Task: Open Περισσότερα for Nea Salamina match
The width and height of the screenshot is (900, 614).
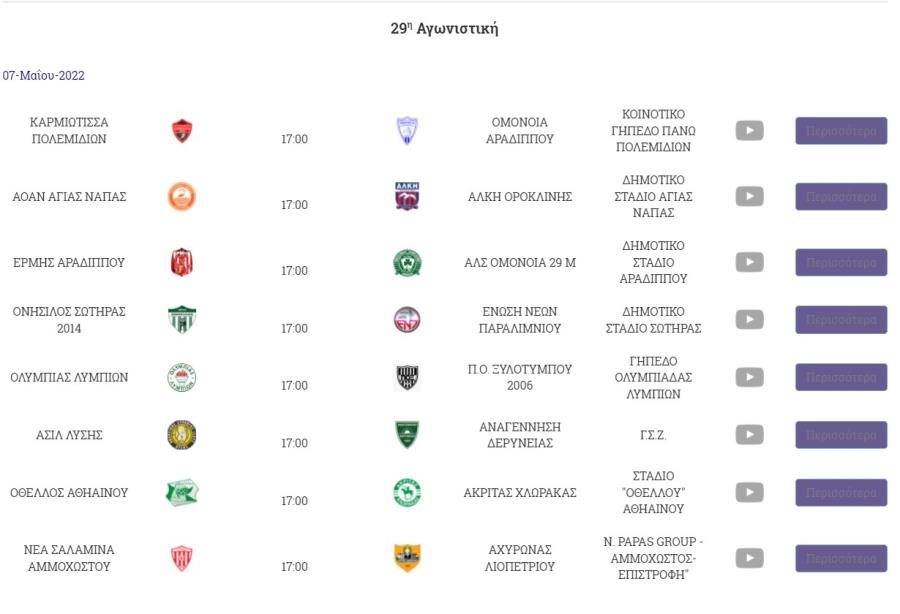Action: tap(841, 558)
